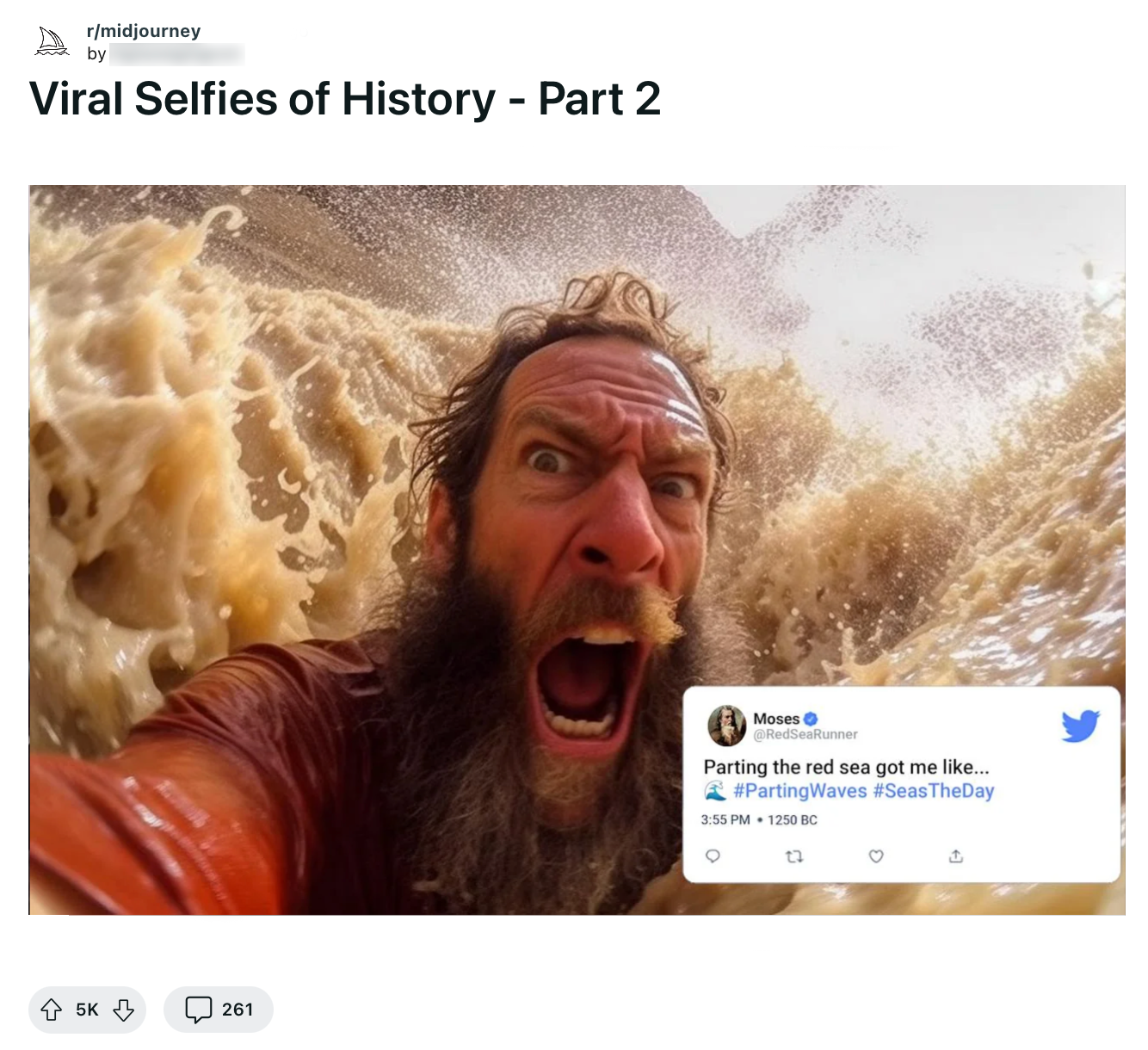Click Moses's verified checkmark badge
1148x1050 pixels.
click(x=812, y=718)
